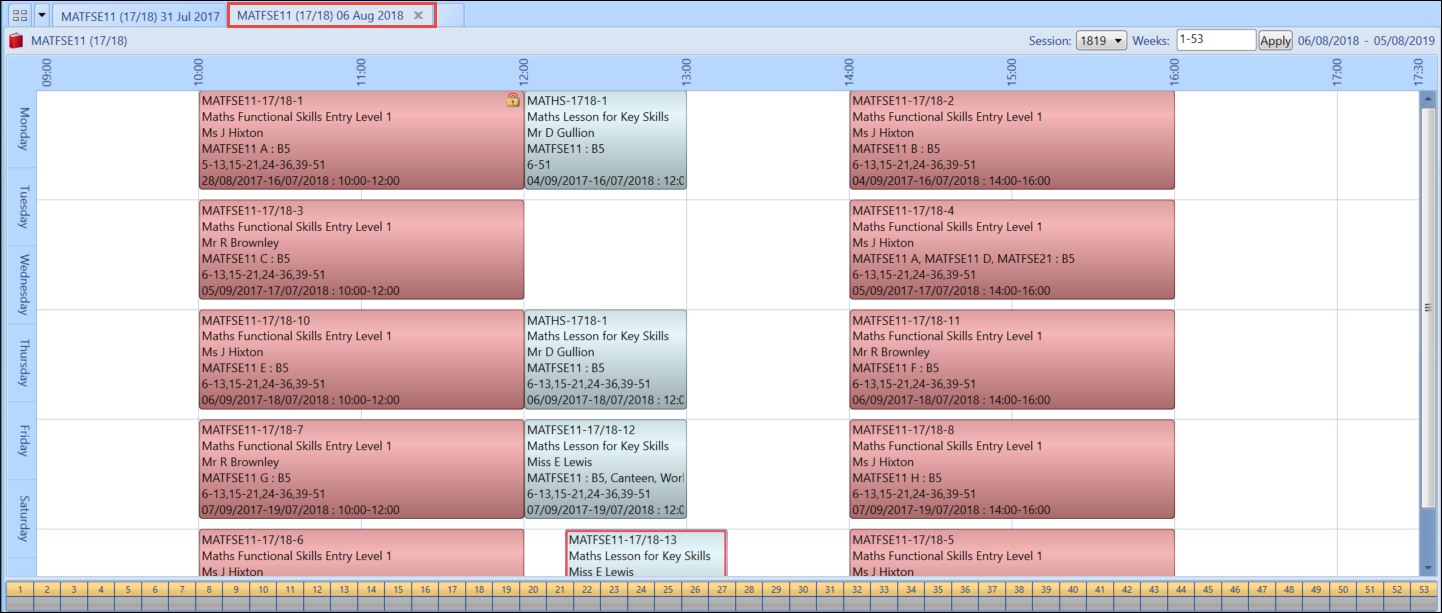Open the Session 1819 dropdown

click(1101, 40)
